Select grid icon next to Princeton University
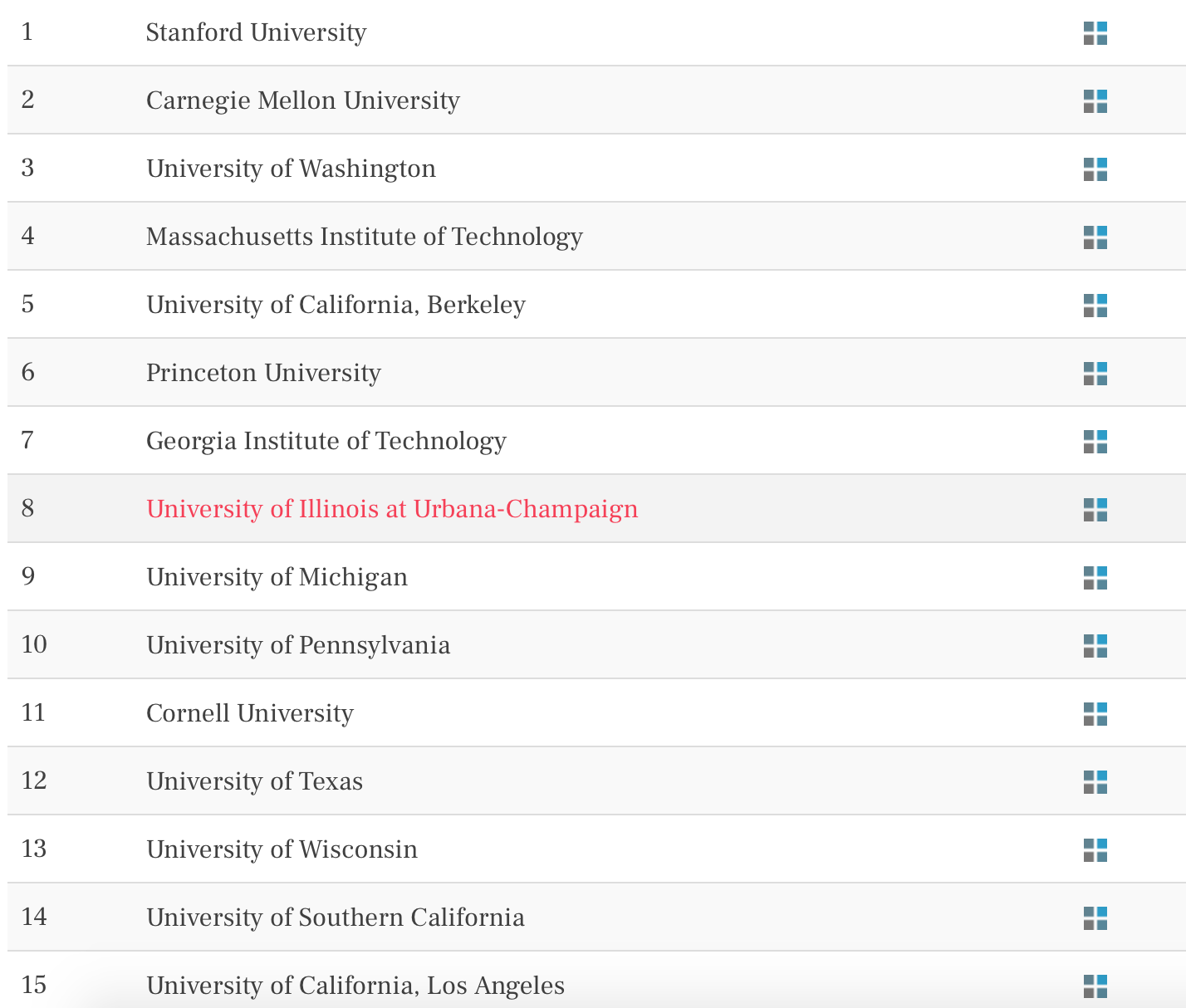Viewport: 1186px width, 1008px height. [x=1095, y=374]
